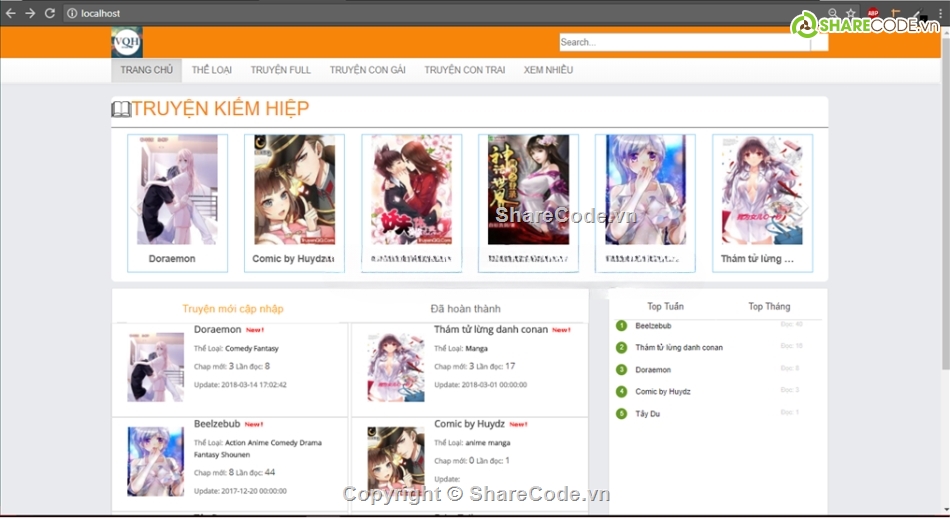Image resolution: width=950 pixels, height=520 pixels.
Task: Open Comic by Huydz in the Top ranking
Action: pos(663,392)
